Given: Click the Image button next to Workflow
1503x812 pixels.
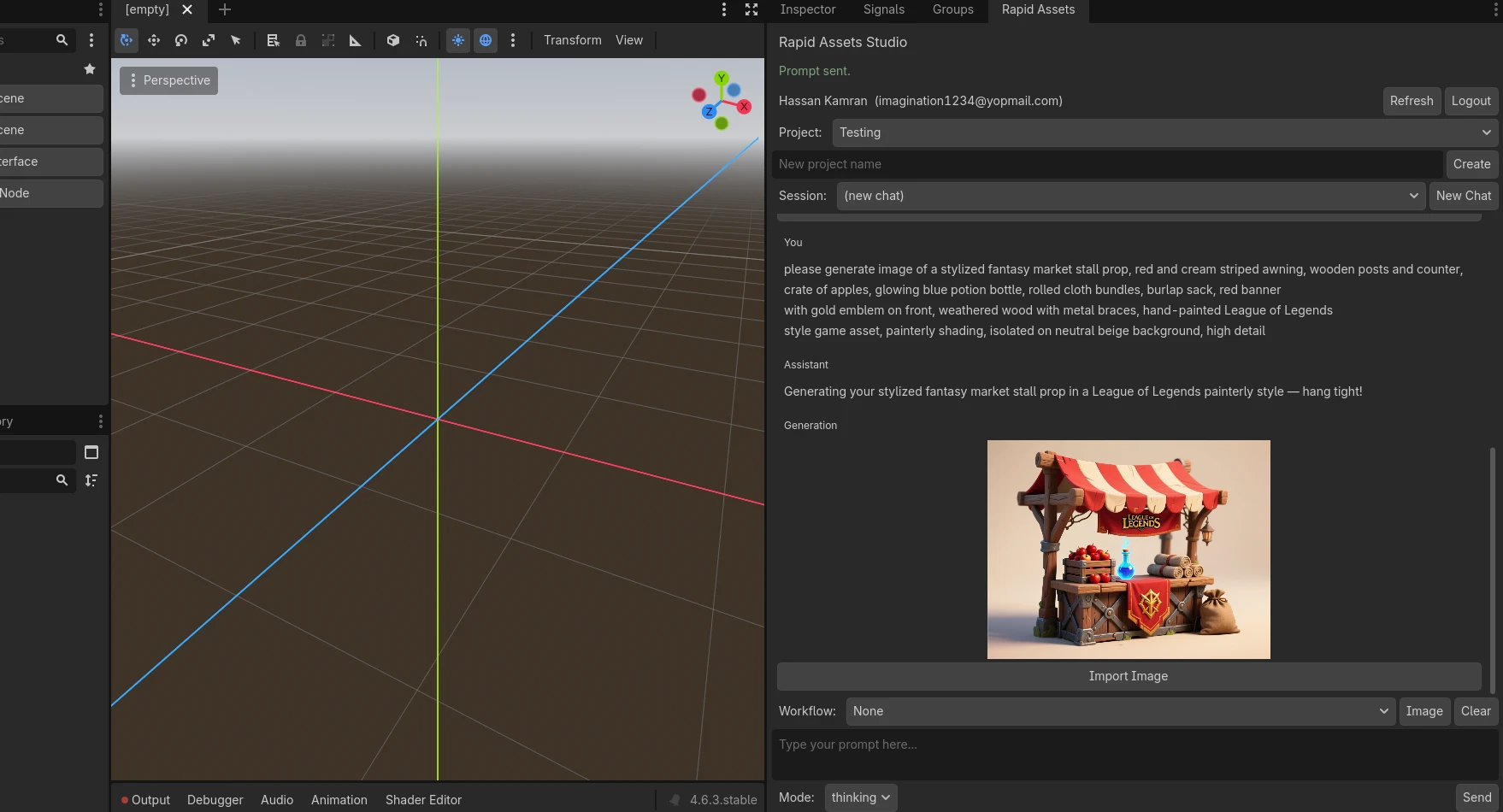Looking at the screenshot, I should pos(1424,711).
